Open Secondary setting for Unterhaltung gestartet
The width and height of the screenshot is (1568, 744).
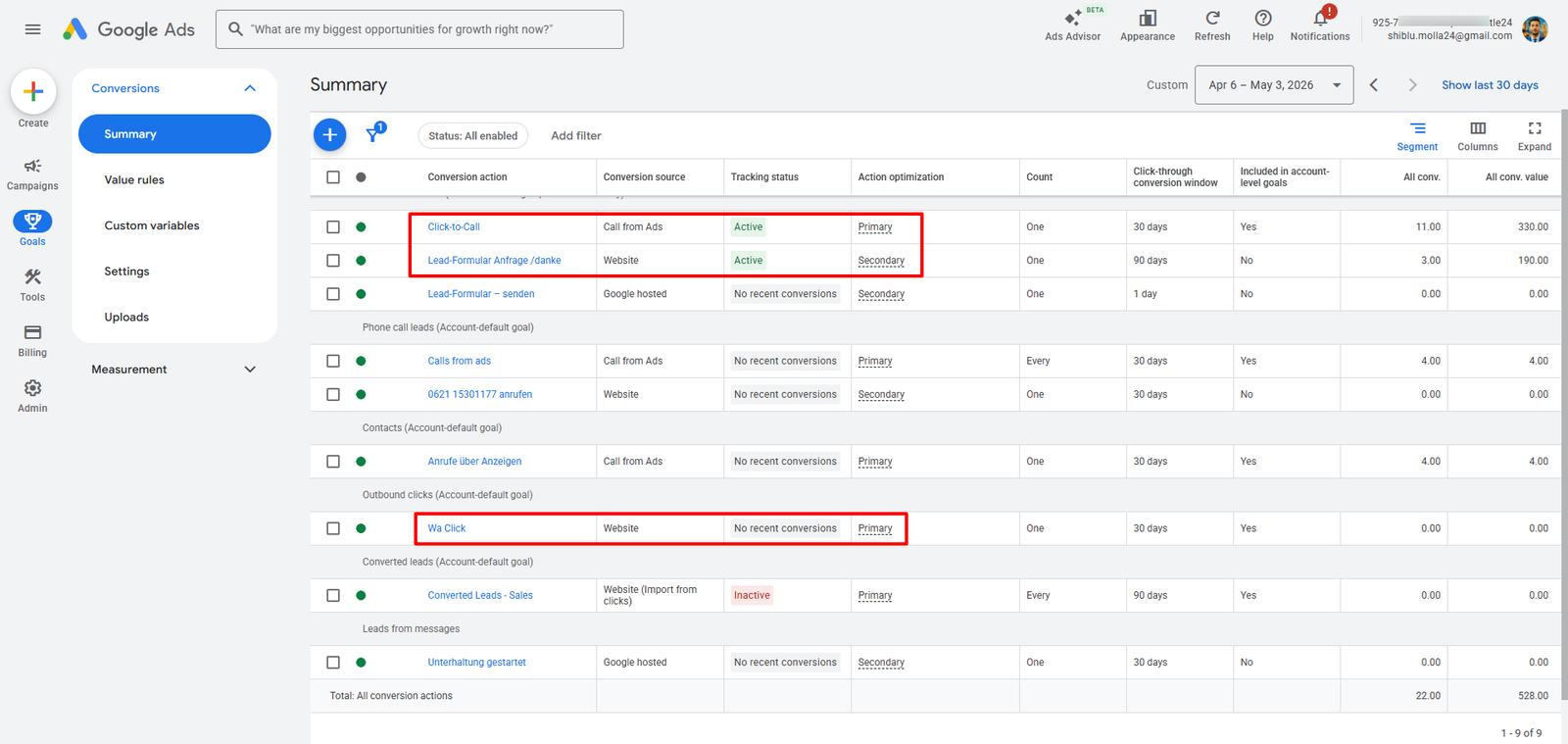click(x=881, y=663)
